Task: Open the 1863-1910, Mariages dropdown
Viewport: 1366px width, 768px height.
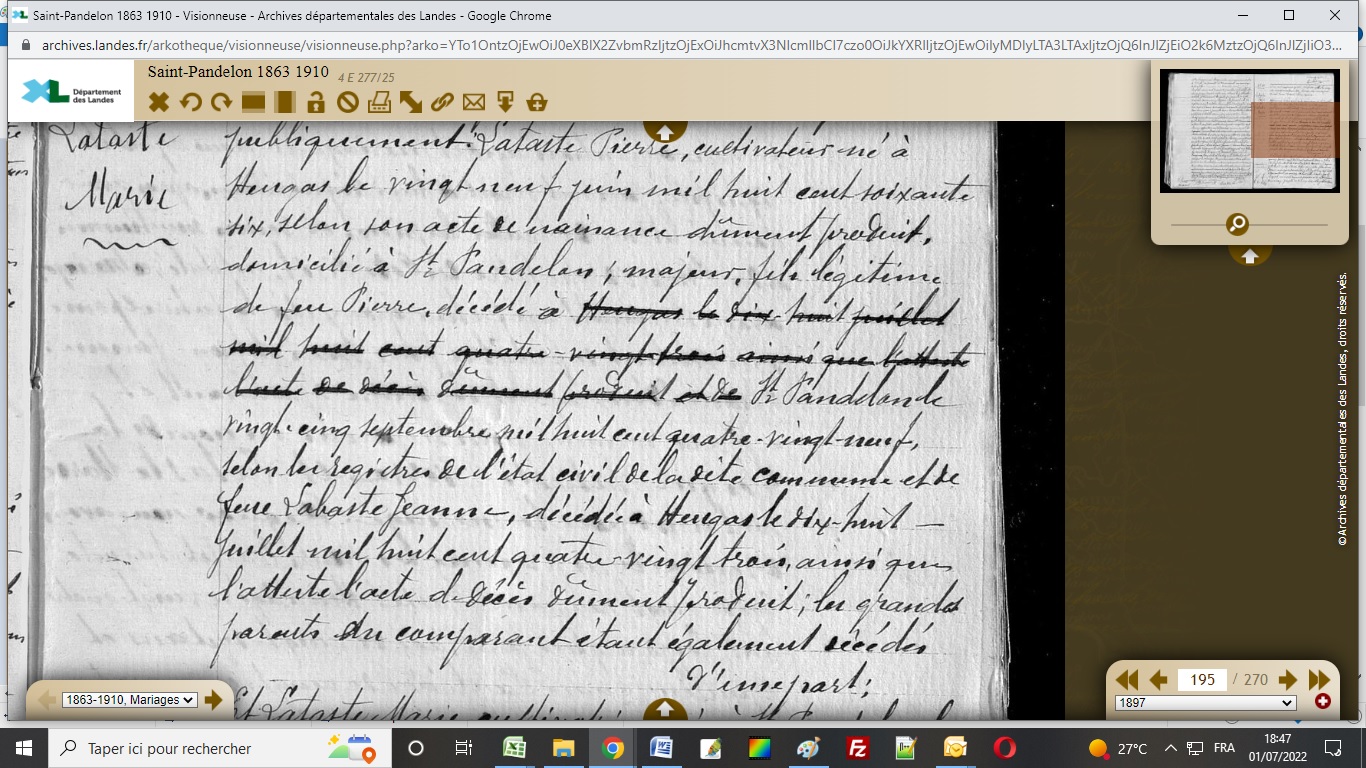Action: [x=129, y=700]
